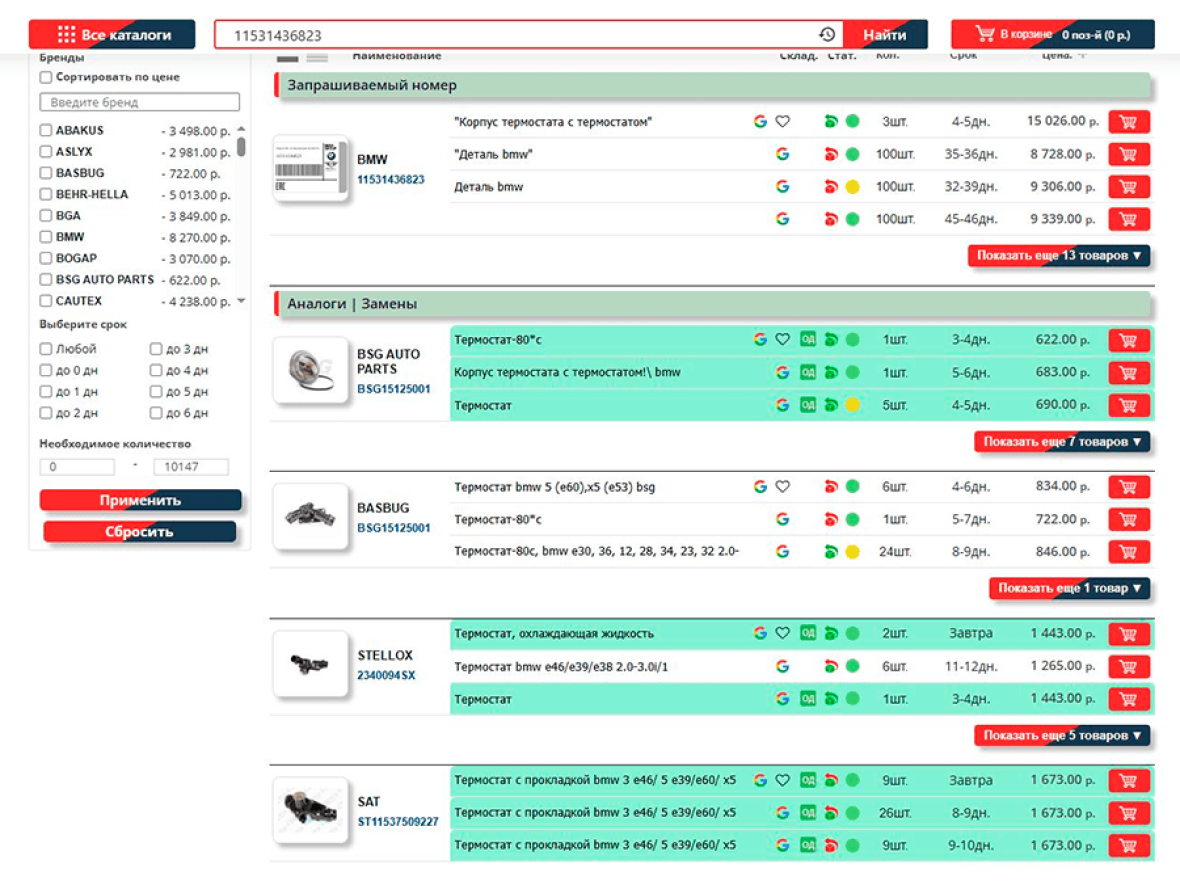The height and width of the screenshot is (885, 1180).
Task: Click the Применить button
Action: coord(141,500)
